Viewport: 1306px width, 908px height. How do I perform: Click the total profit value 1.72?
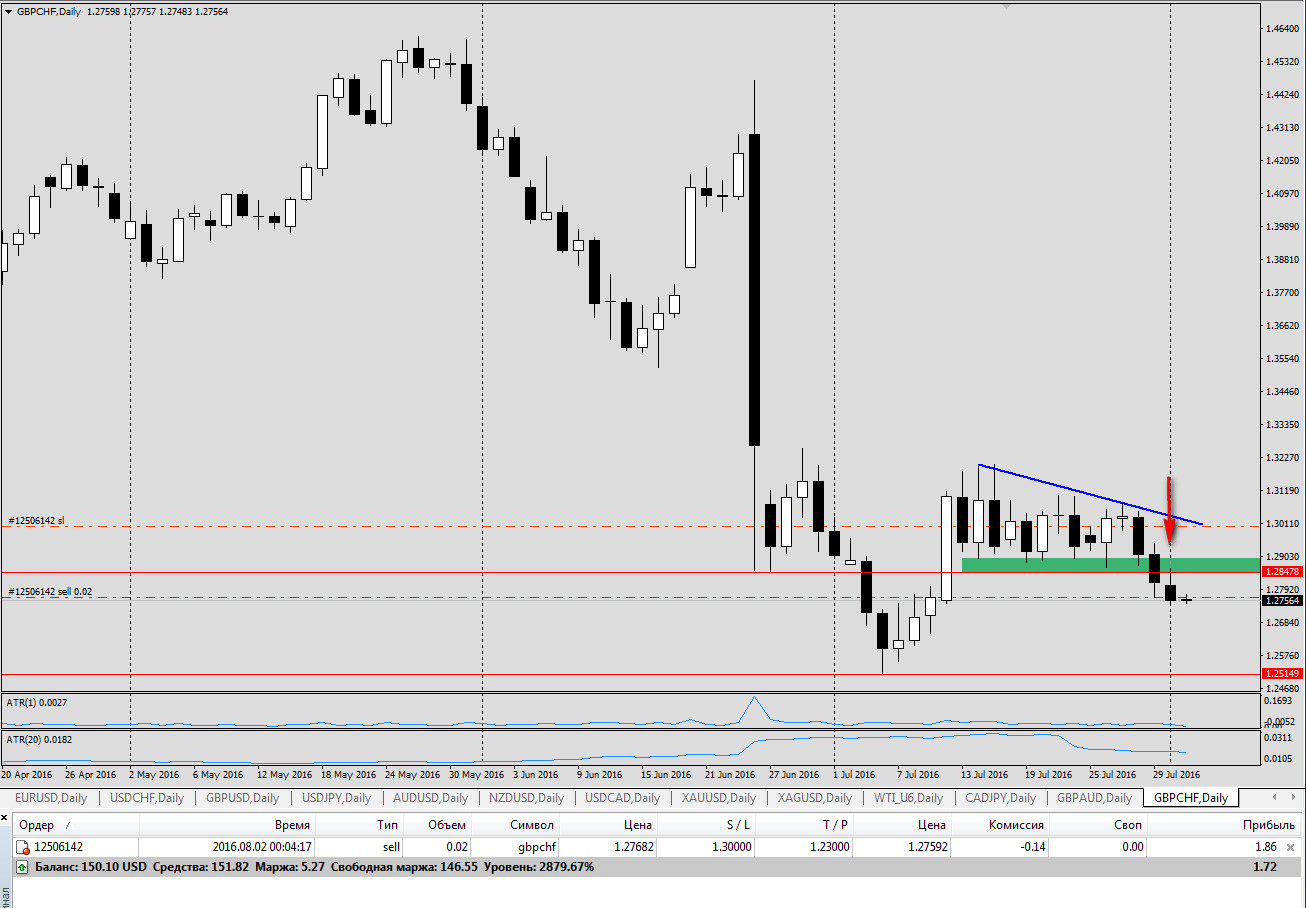[1265, 867]
